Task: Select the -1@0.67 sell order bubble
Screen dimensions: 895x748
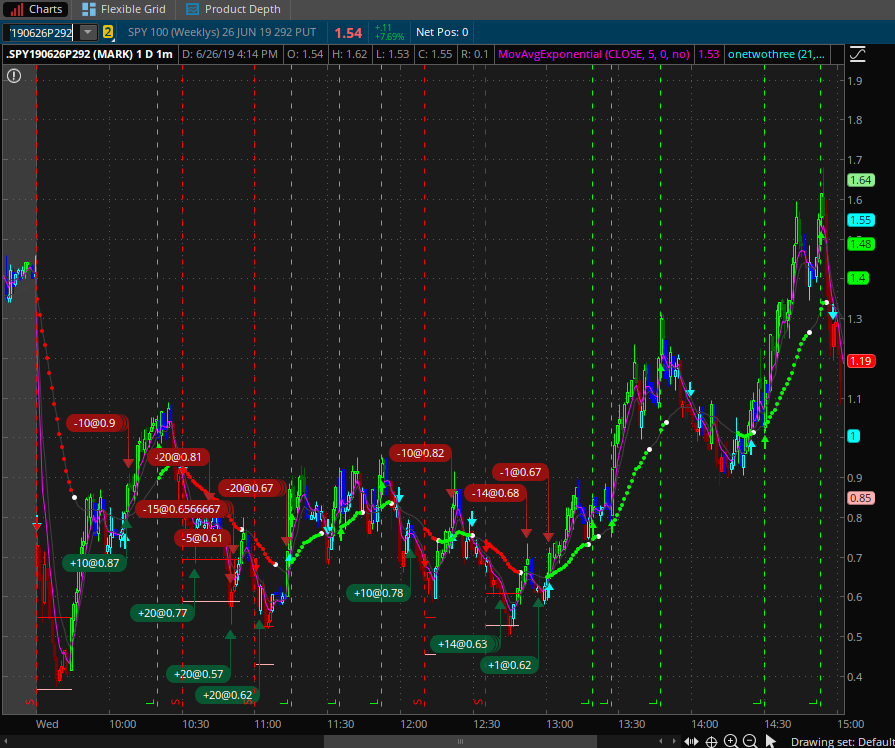Action: (x=520, y=472)
